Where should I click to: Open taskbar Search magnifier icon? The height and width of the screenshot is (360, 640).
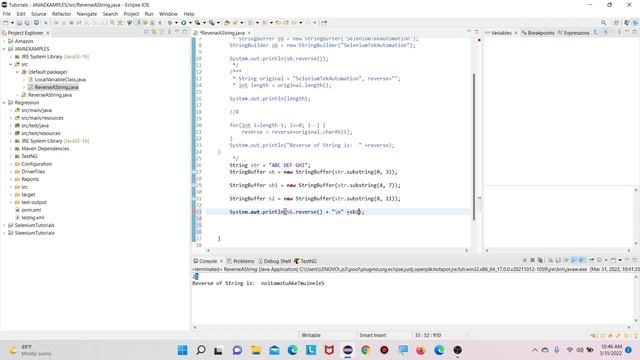coord(201,350)
